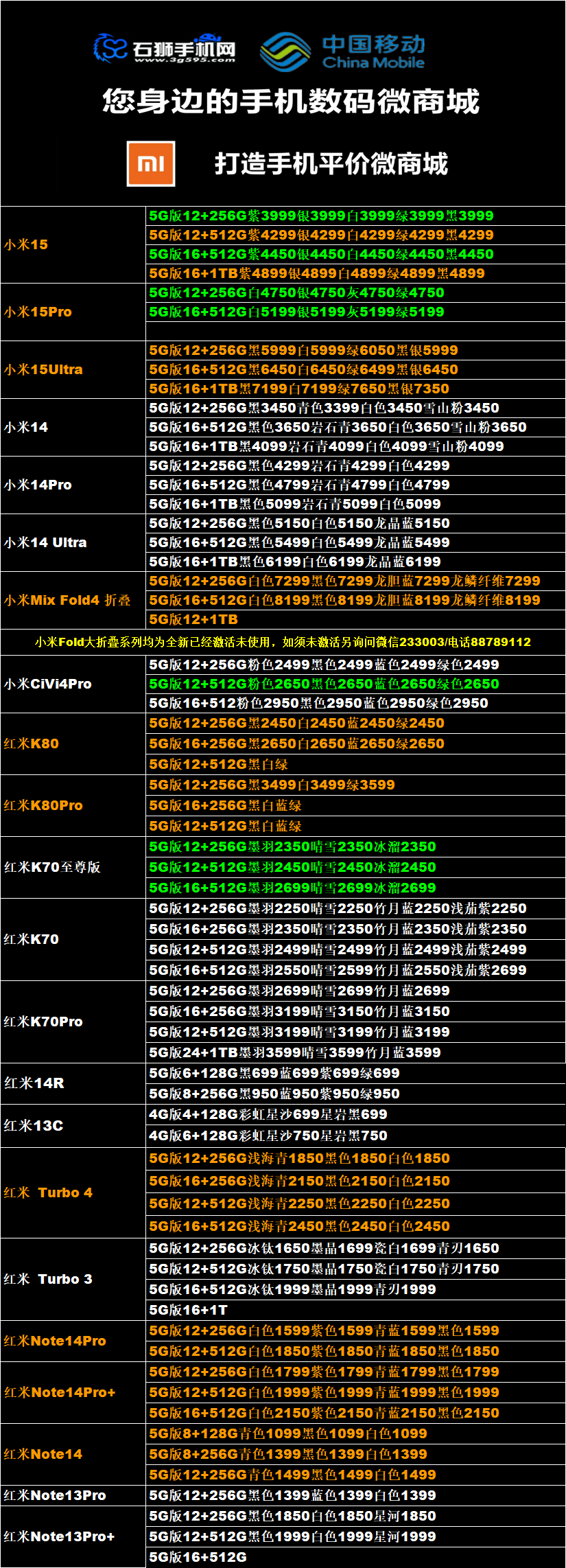
Task: Select the 红米Note14Pro model cell
Action: (73, 1341)
